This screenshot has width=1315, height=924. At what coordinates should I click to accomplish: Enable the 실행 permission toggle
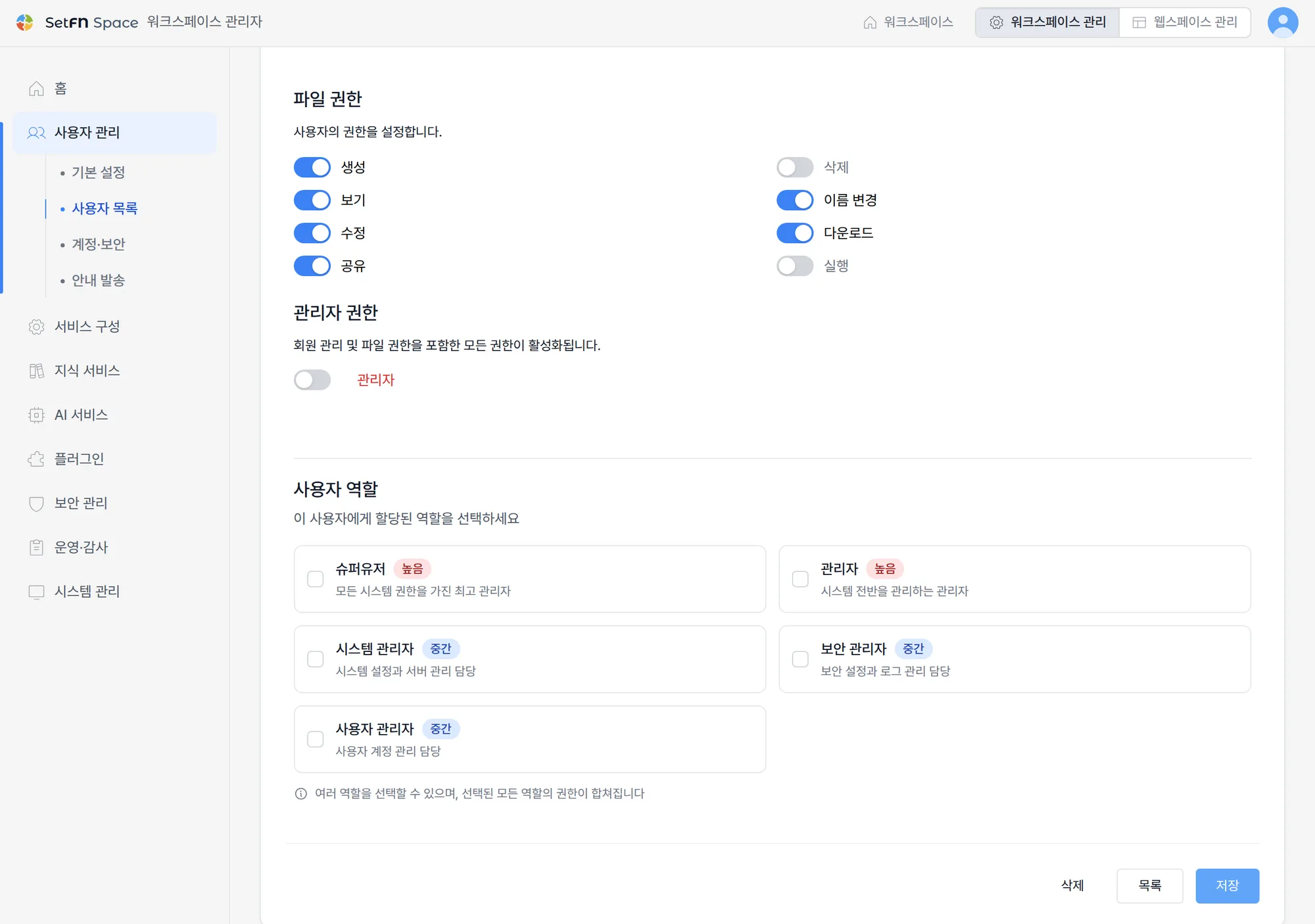pyautogui.click(x=795, y=266)
